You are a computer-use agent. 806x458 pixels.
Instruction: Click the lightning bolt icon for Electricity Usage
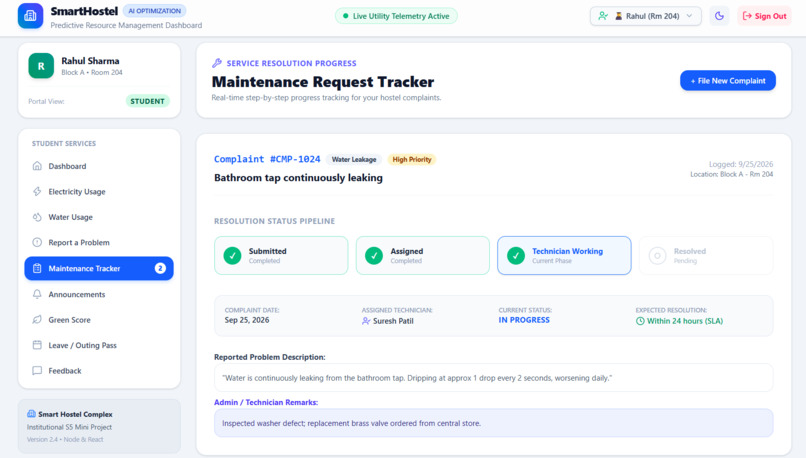37,191
